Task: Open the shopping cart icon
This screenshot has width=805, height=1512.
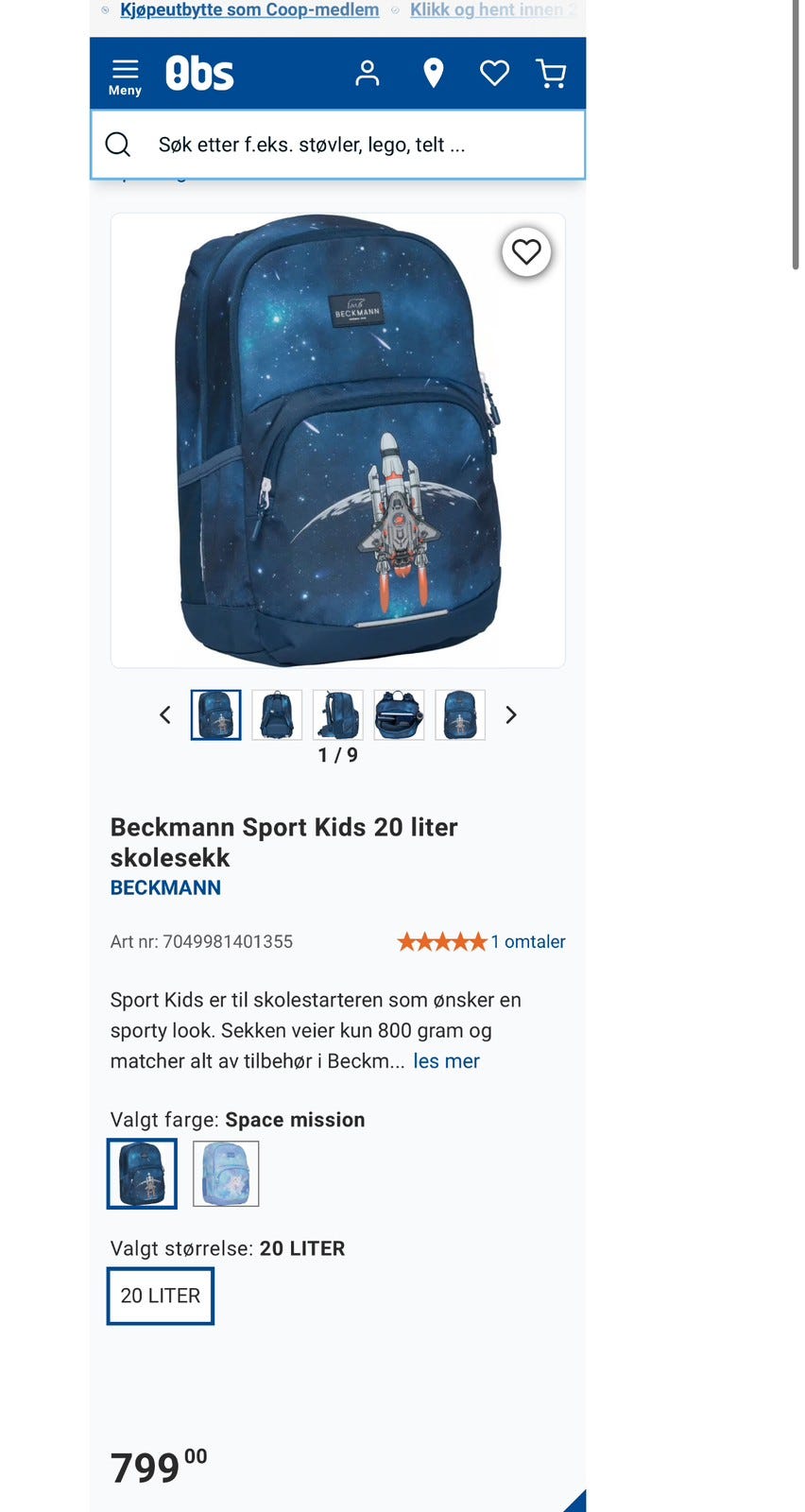Action: [551, 73]
